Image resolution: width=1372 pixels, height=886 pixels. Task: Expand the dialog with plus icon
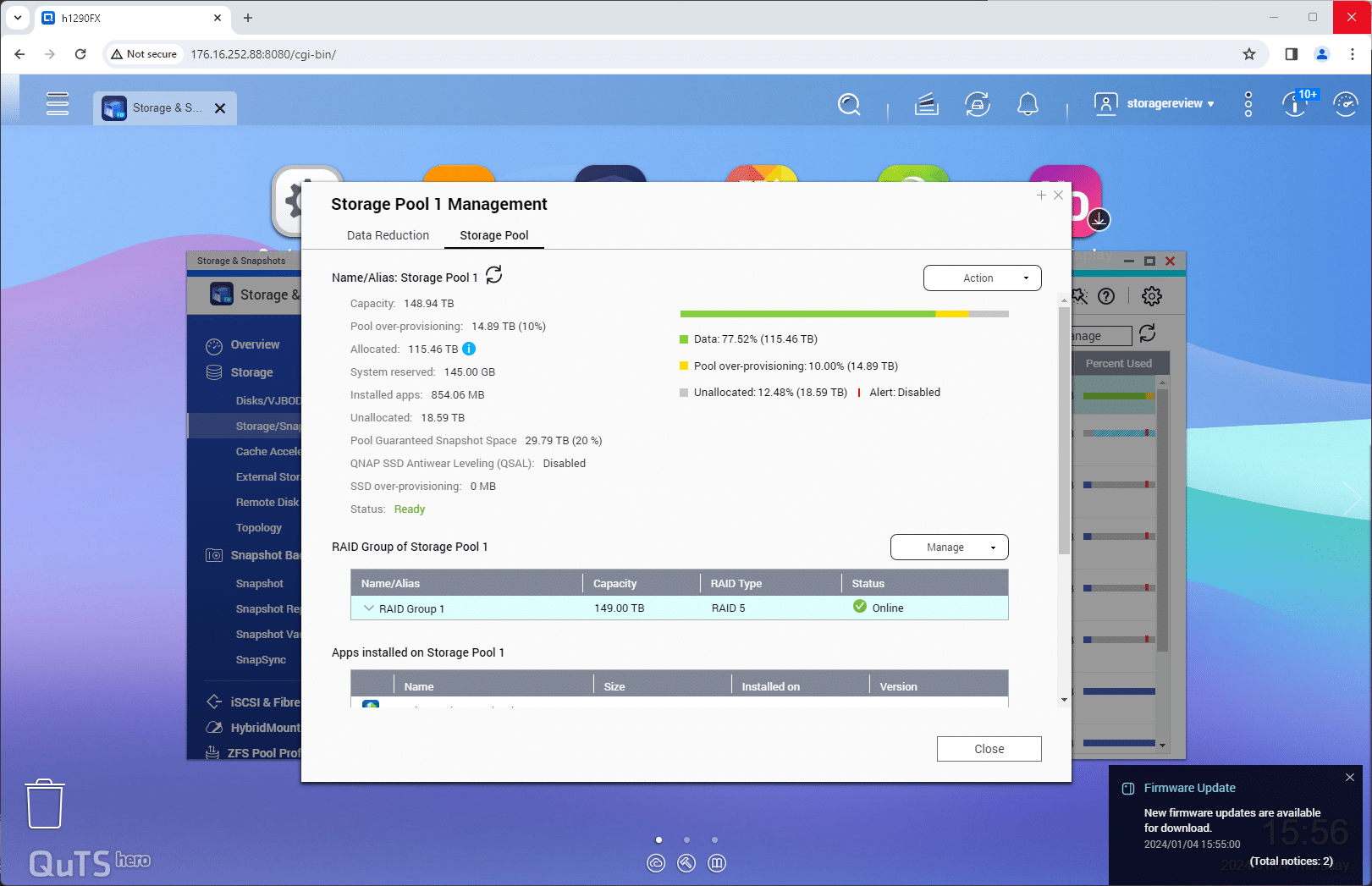1041,195
